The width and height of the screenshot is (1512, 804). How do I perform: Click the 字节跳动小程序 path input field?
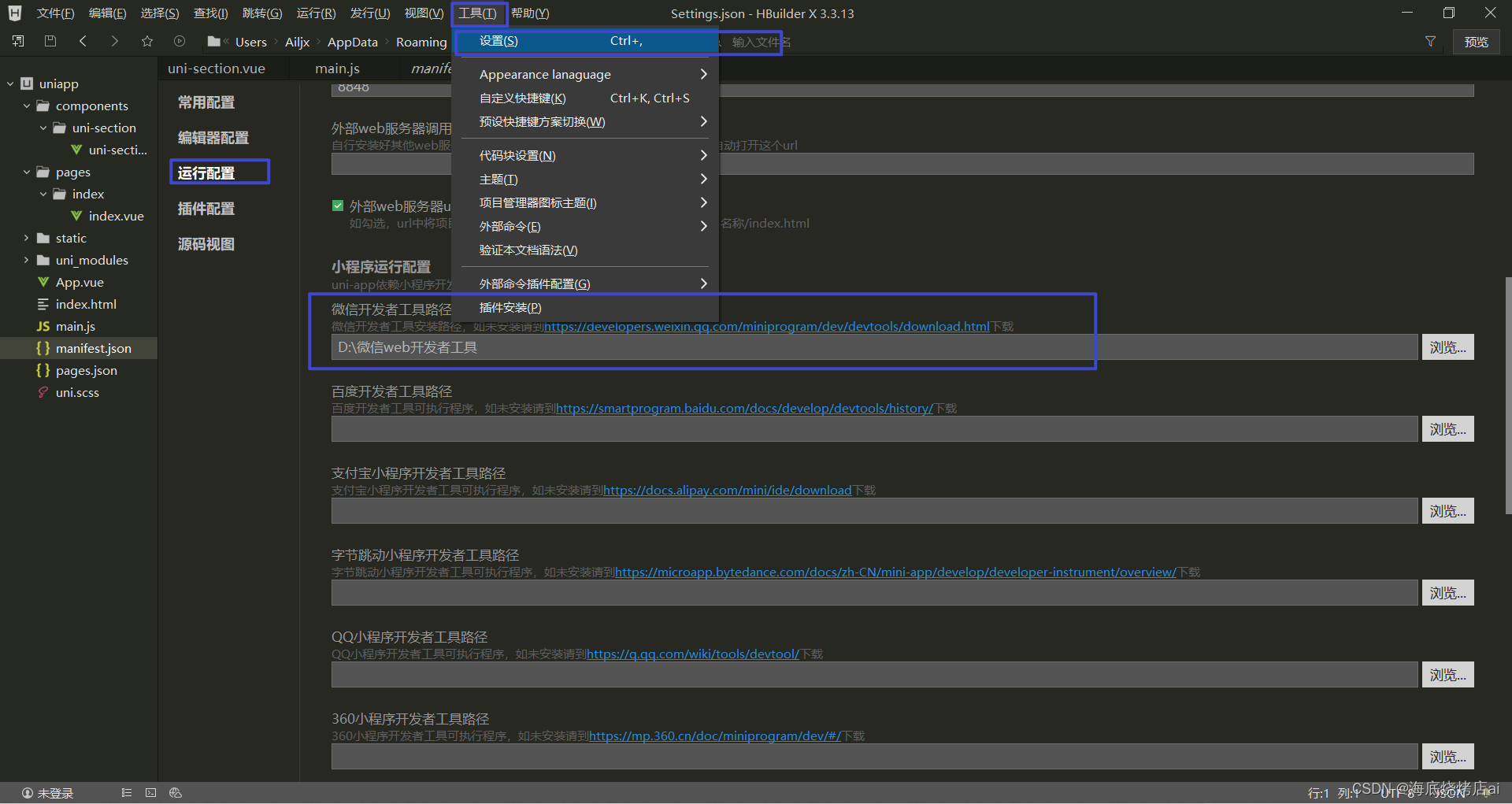coord(874,593)
